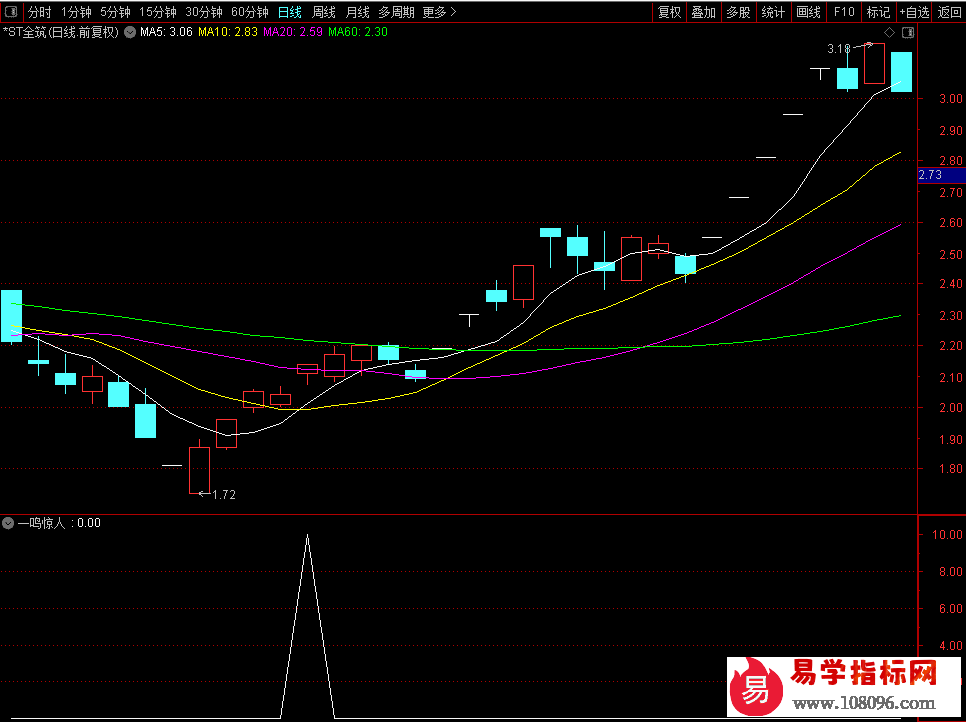Switch to the 分时 intraday tab
966x722 pixels.
[x=39, y=12]
